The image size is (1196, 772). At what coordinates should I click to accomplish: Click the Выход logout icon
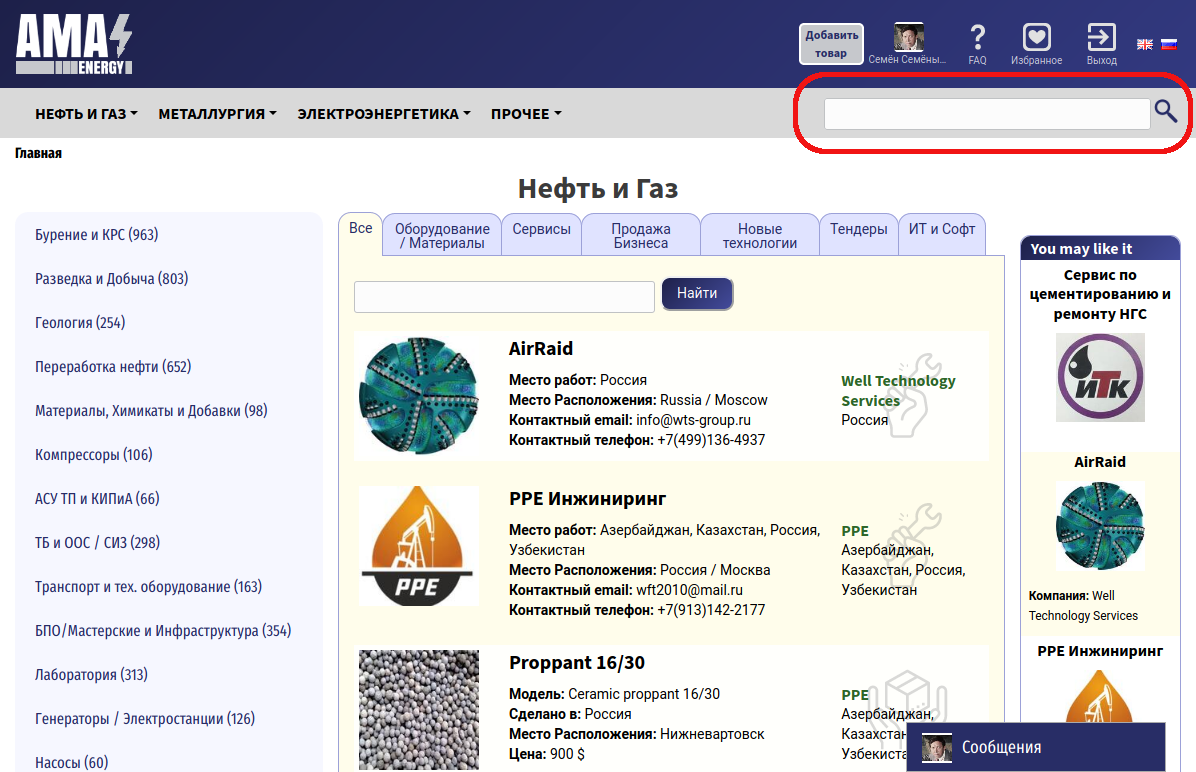(1101, 39)
